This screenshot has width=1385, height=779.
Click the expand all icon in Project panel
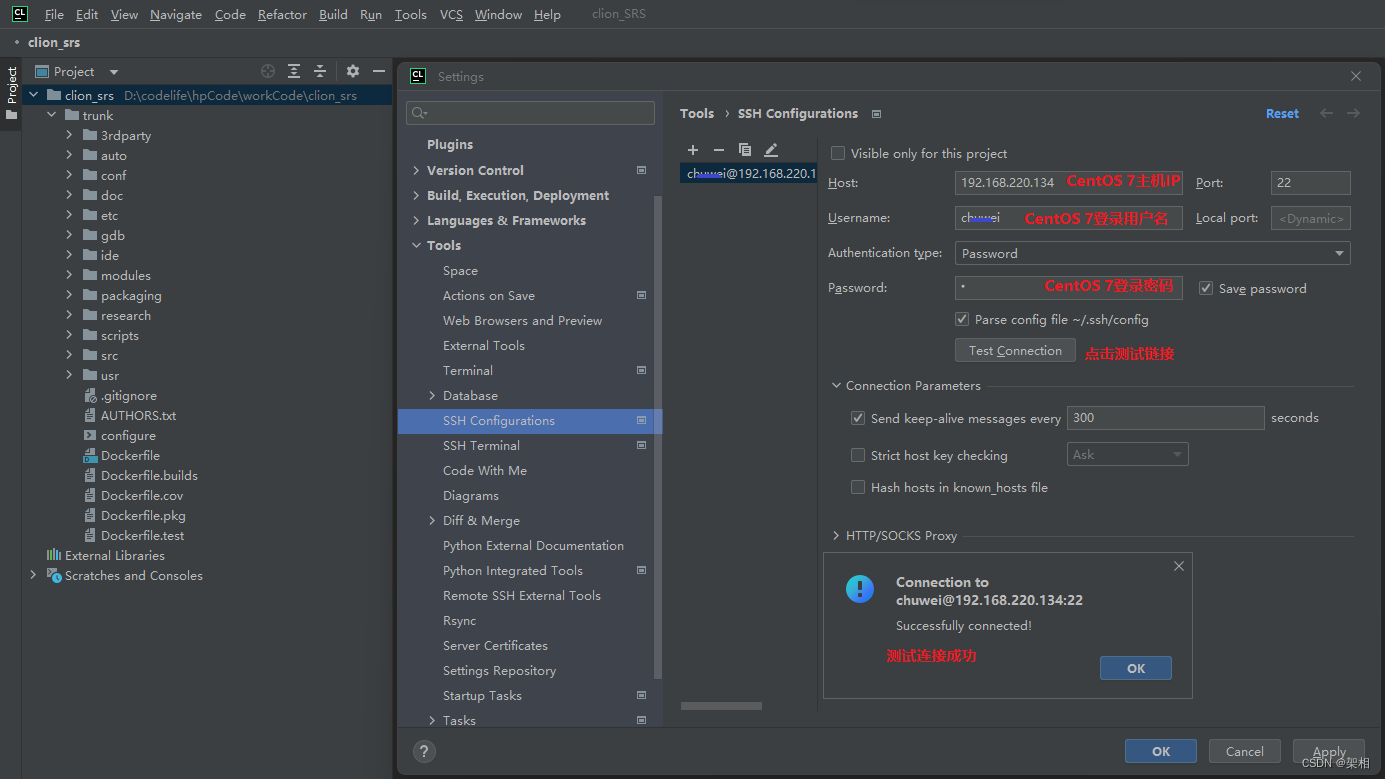tap(294, 71)
